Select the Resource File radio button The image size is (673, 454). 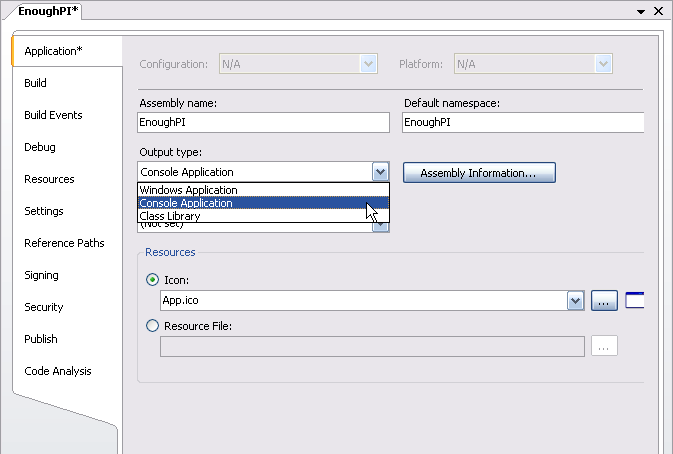(152, 325)
